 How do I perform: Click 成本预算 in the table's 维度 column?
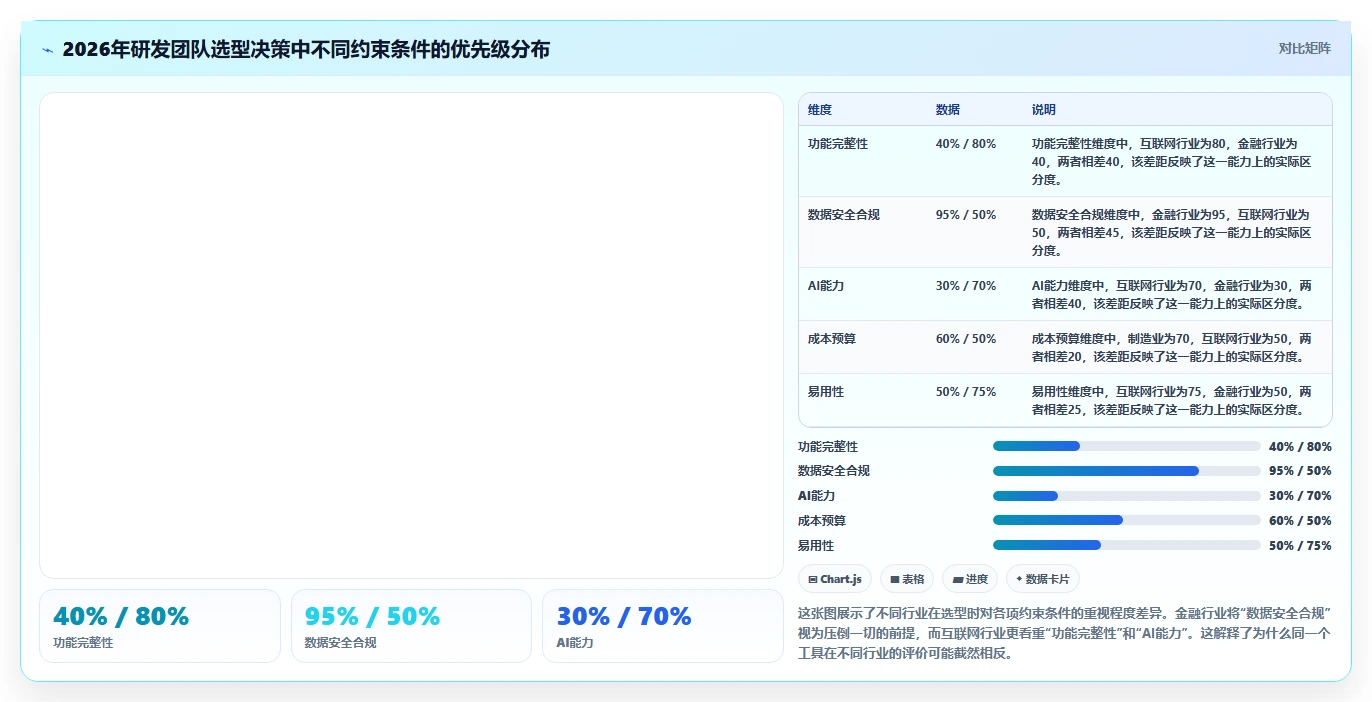pyautogui.click(x=832, y=339)
